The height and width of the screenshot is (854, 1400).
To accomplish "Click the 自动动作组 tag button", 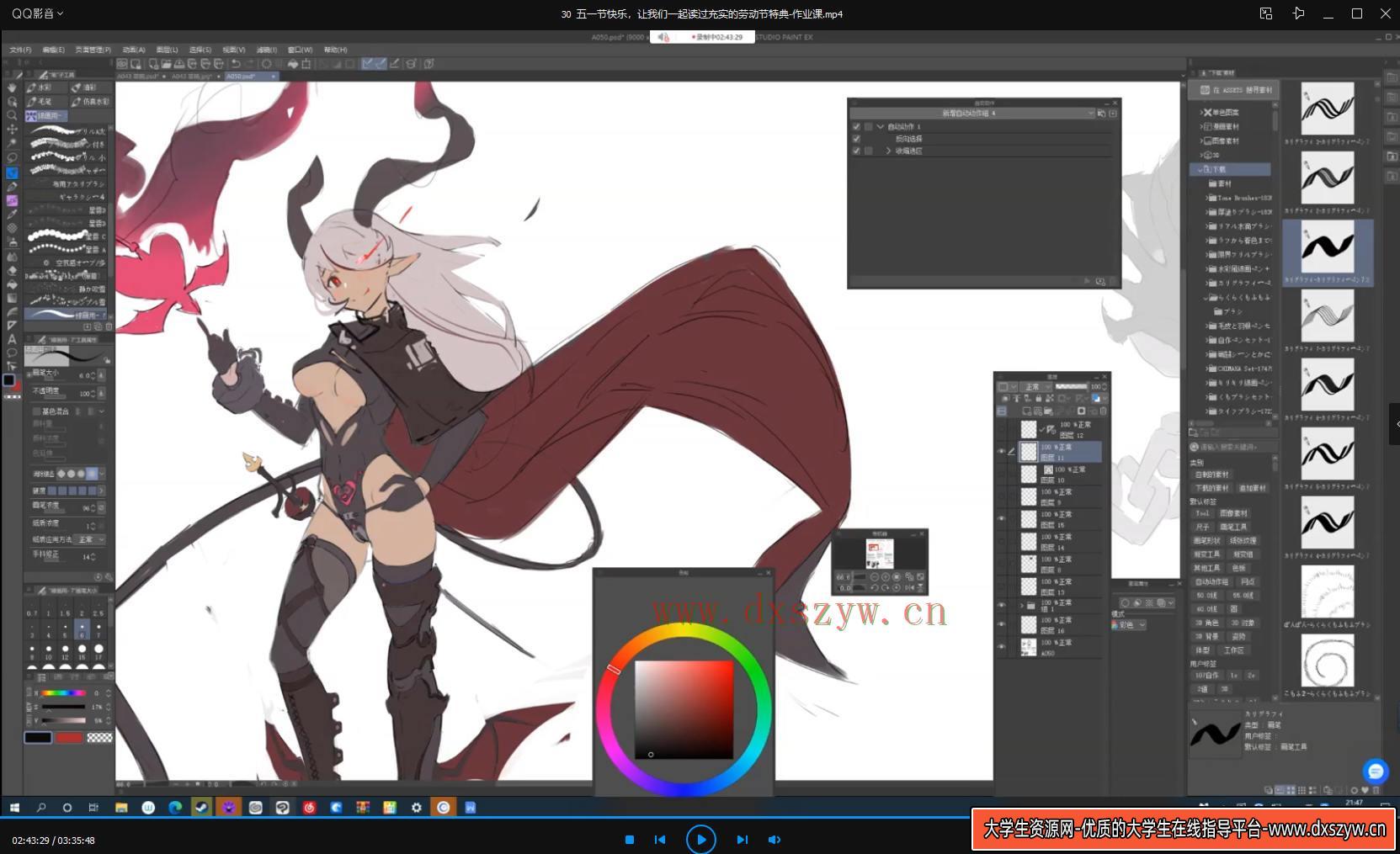I will tap(1211, 581).
